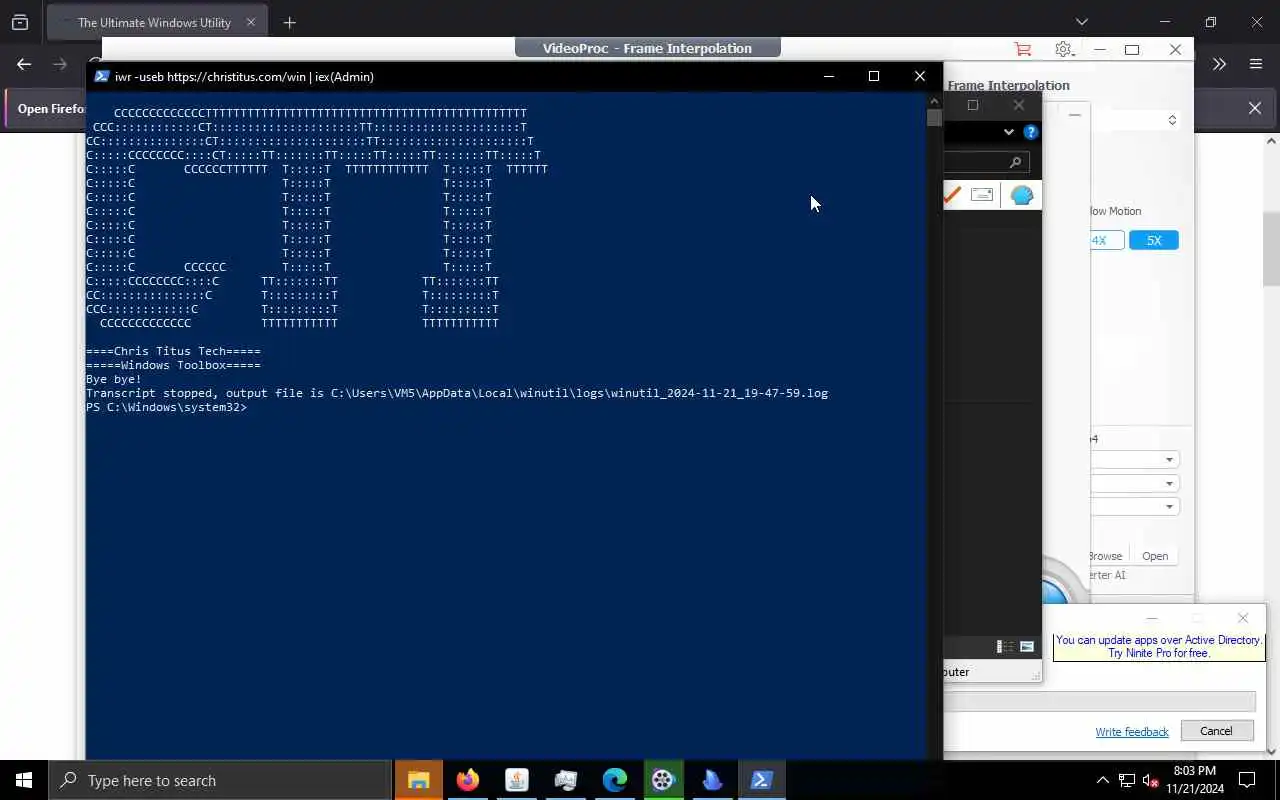Viewport: 1280px width, 800px height.
Task: Open File Explorer from taskbar
Action: [419, 780]
